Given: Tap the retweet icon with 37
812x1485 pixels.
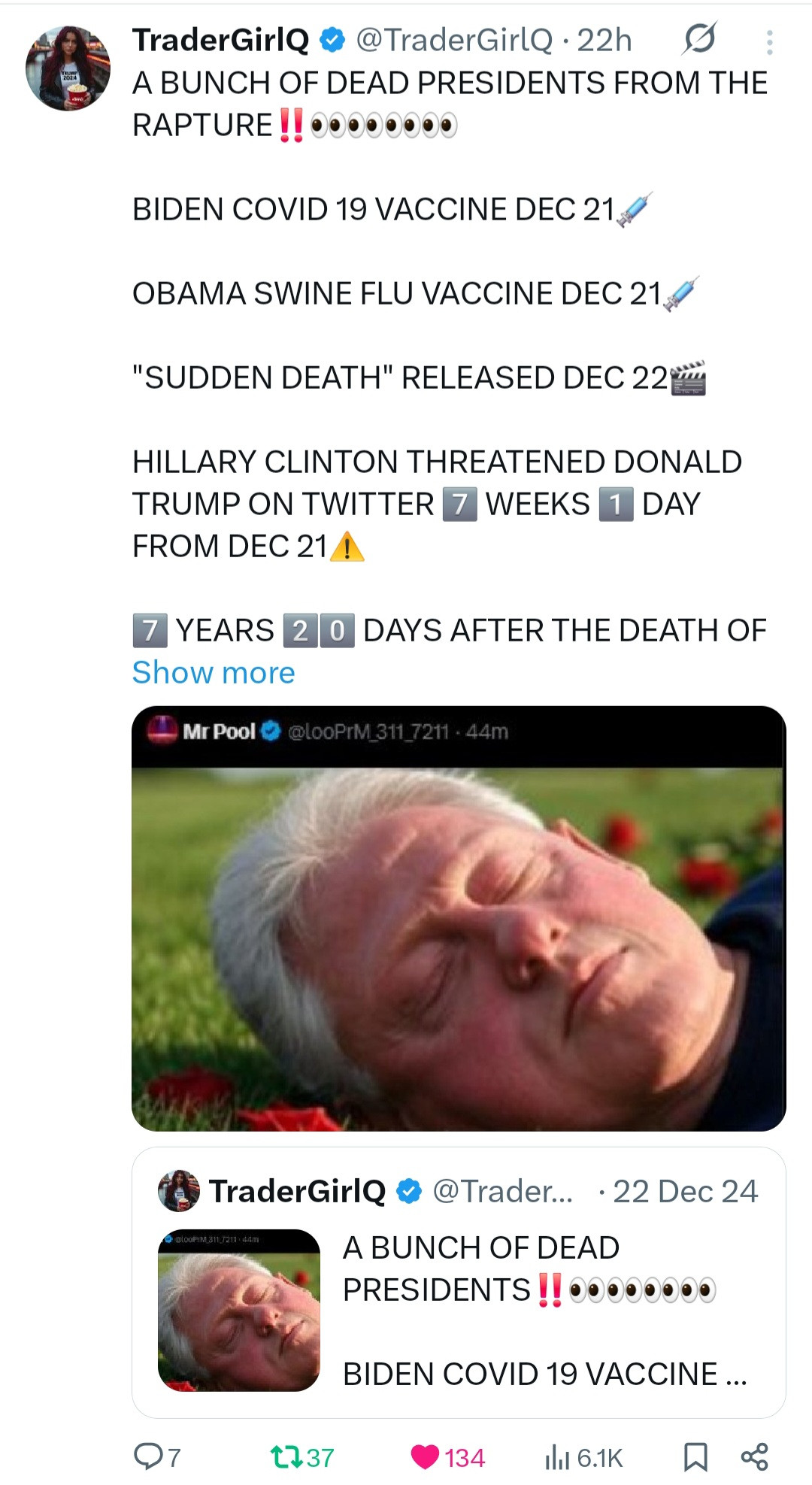Looking at the screenshot, I should pos(286,1457).
